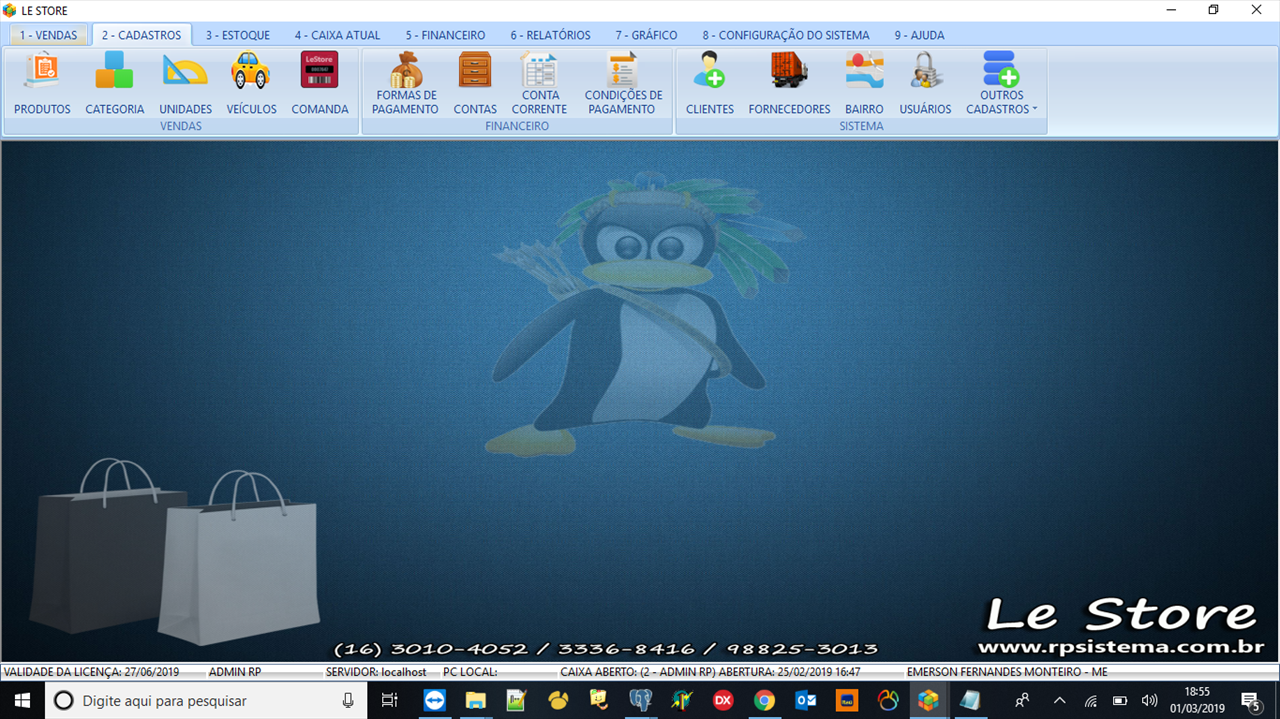Open the Categoria registration
Image resolution: width=1280 pixels, height=719 pixels.
(x=114, y=84)
